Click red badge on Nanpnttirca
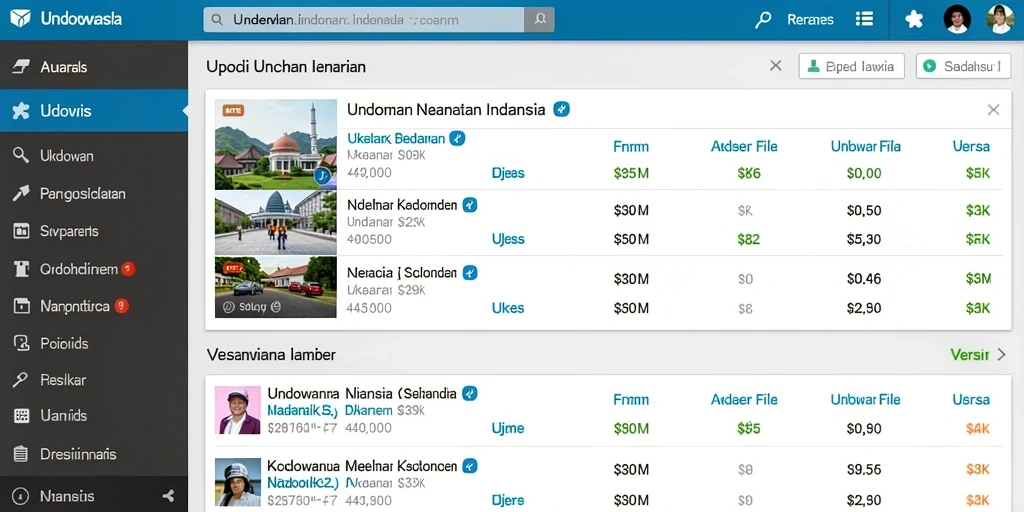Image resolution: width=1024 pixels, height=512 pixels. pyautogui.click(x=121, y=305)
